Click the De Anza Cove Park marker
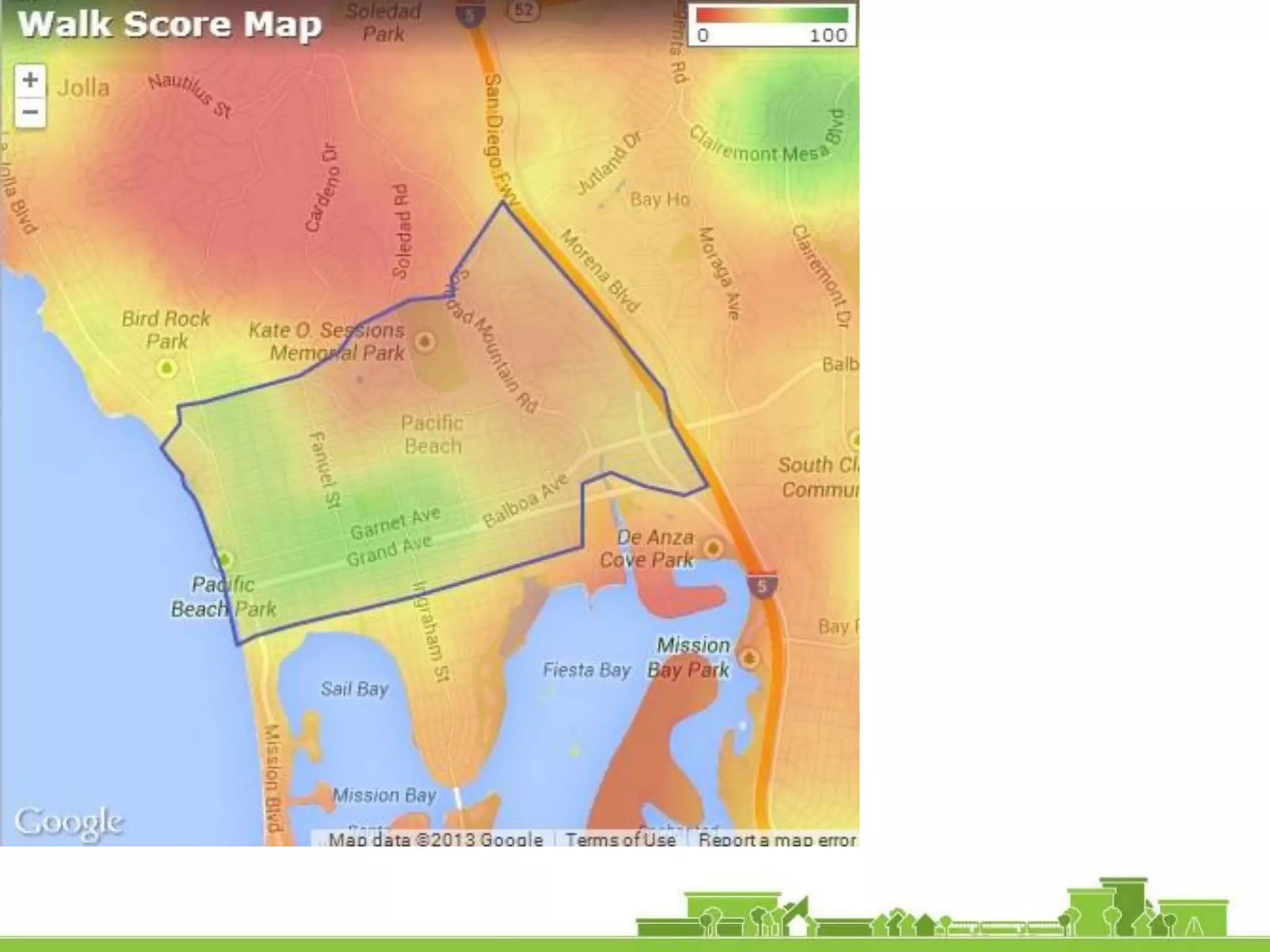 click(x=713, y=548)
